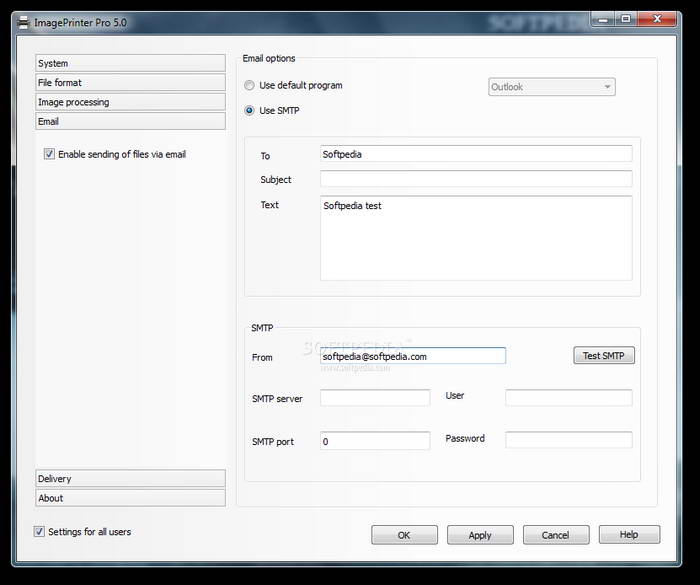Click the To input field
The width and height of the screenshot is (700, 585).
476,154
